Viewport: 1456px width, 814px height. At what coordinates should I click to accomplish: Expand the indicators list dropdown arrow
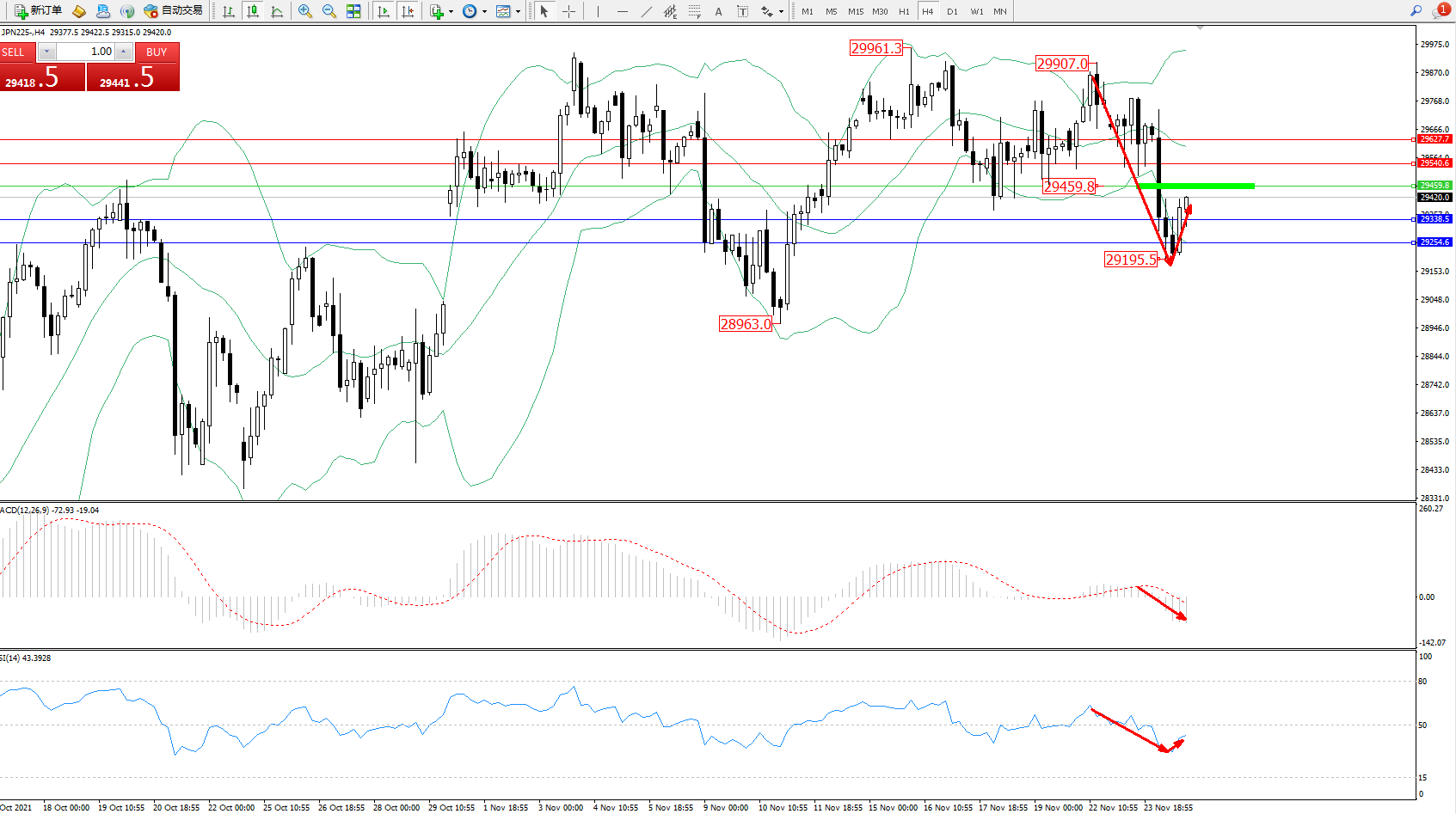tap(451, 11)
